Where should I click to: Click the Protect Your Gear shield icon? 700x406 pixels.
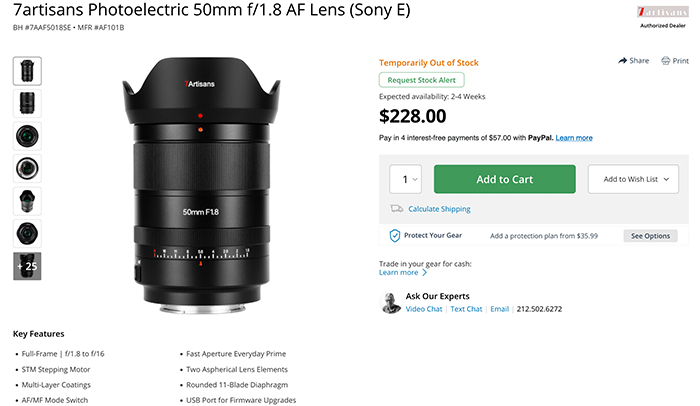coord(395,235)
